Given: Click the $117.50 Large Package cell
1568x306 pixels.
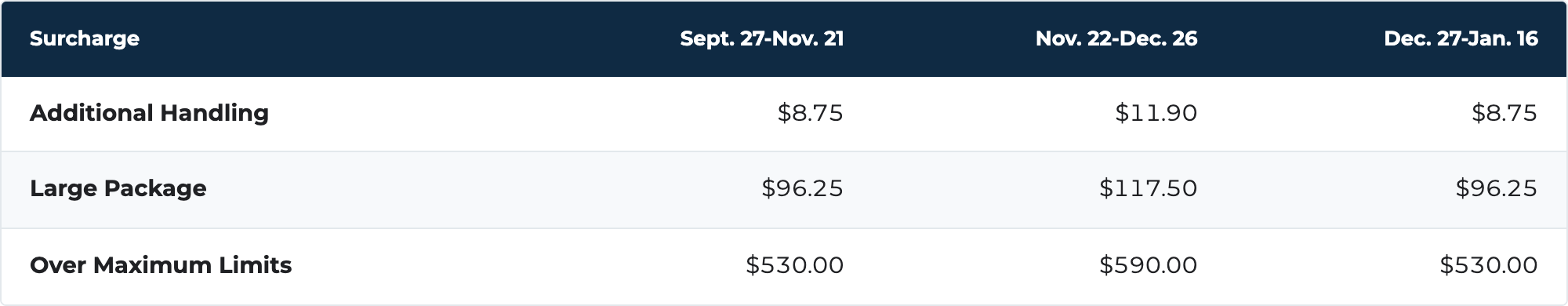Looking at the screenshot, I should [1148, 188].
